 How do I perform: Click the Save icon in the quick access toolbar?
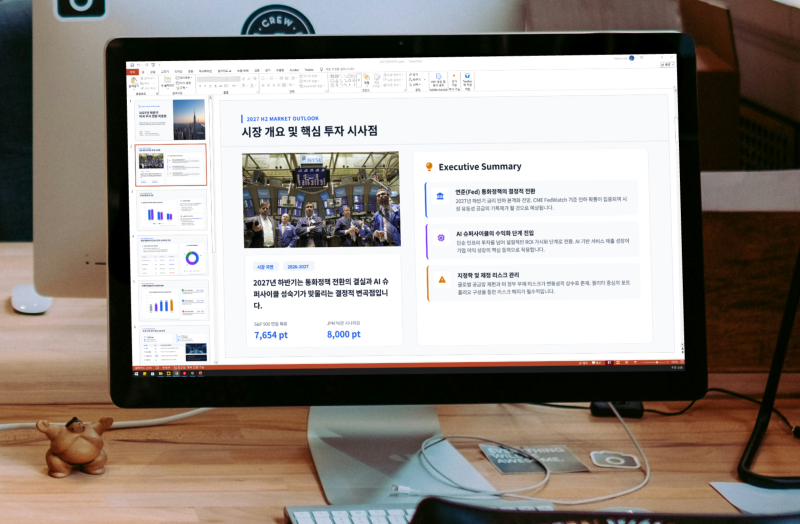pos(132,65)
